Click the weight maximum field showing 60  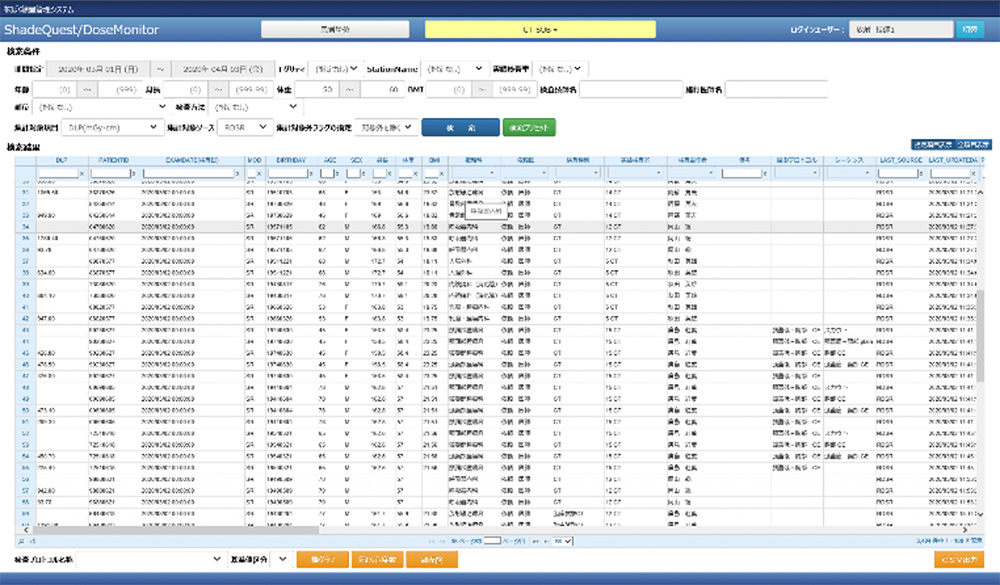click(x=383, y=89)
